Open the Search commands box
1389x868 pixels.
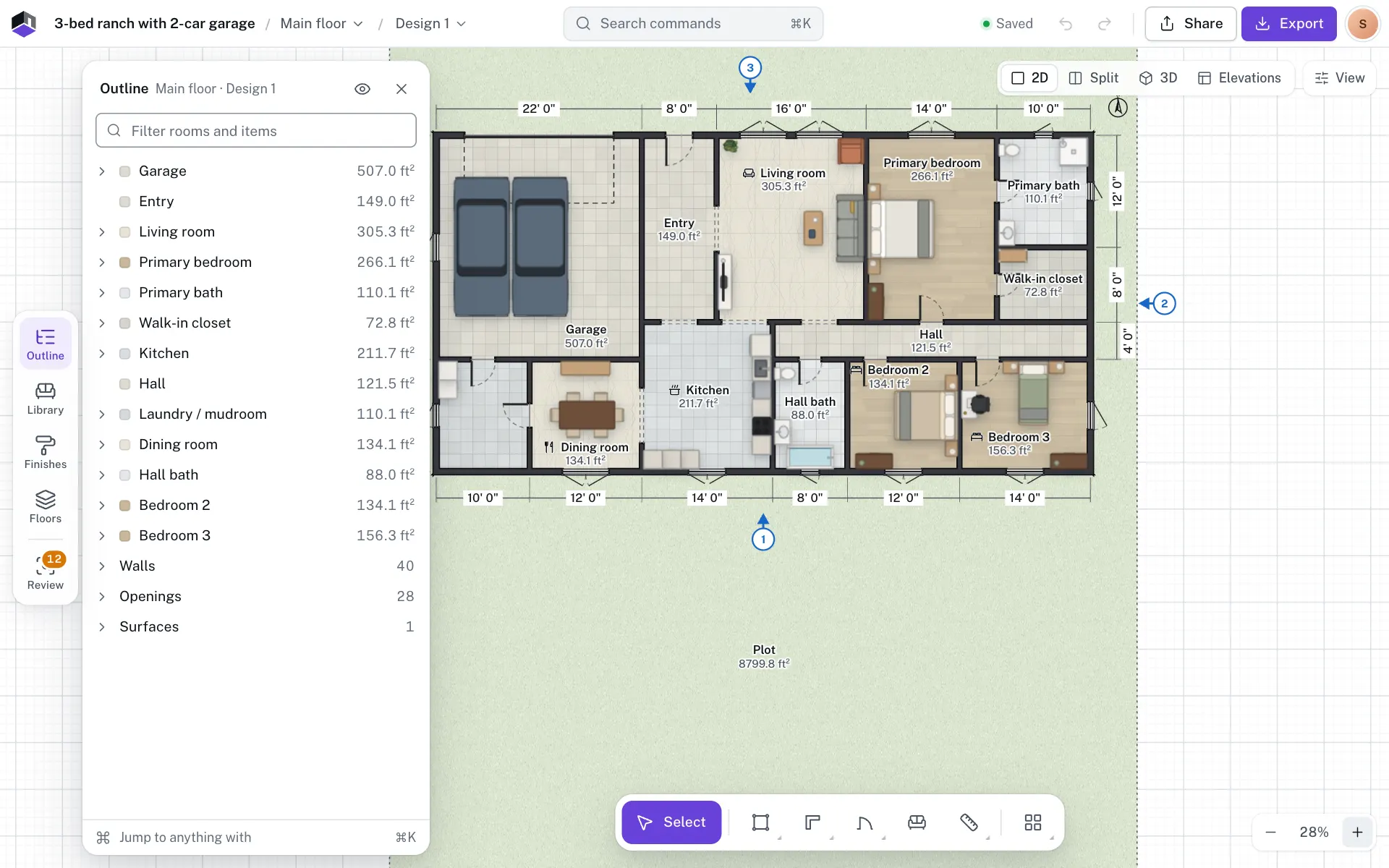[693, 24]
